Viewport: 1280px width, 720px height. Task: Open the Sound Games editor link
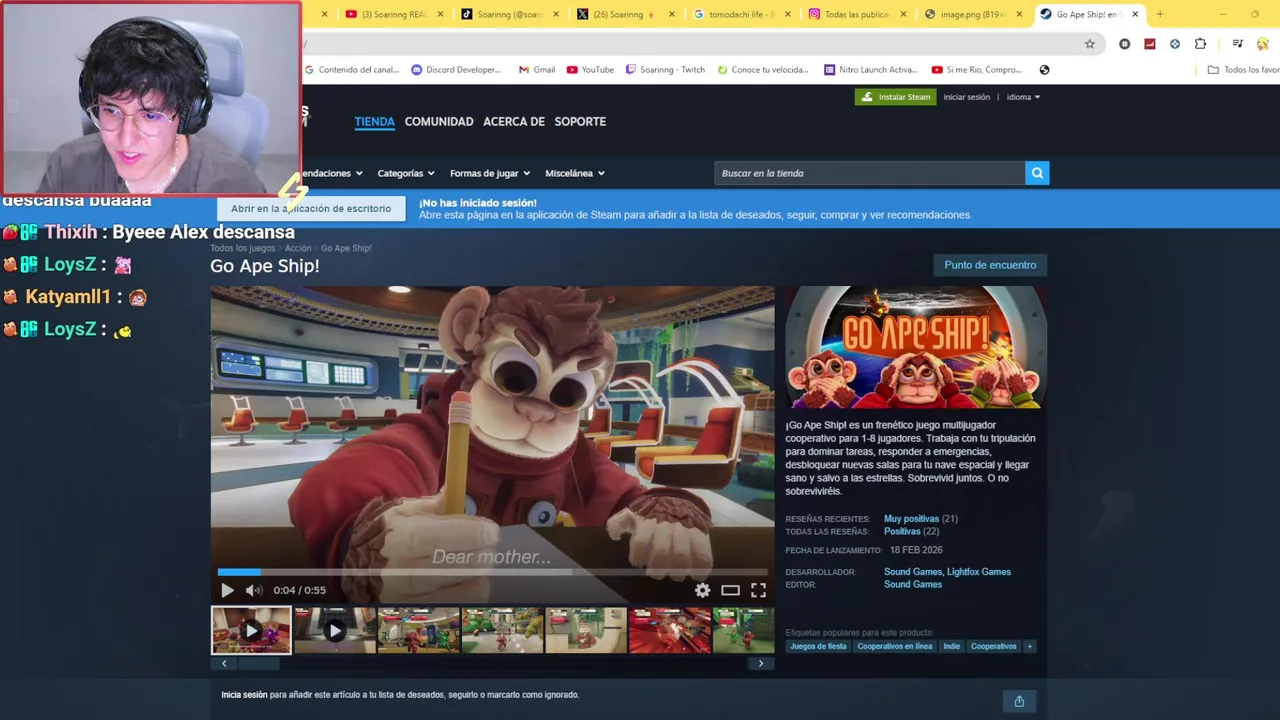point(913,585)
